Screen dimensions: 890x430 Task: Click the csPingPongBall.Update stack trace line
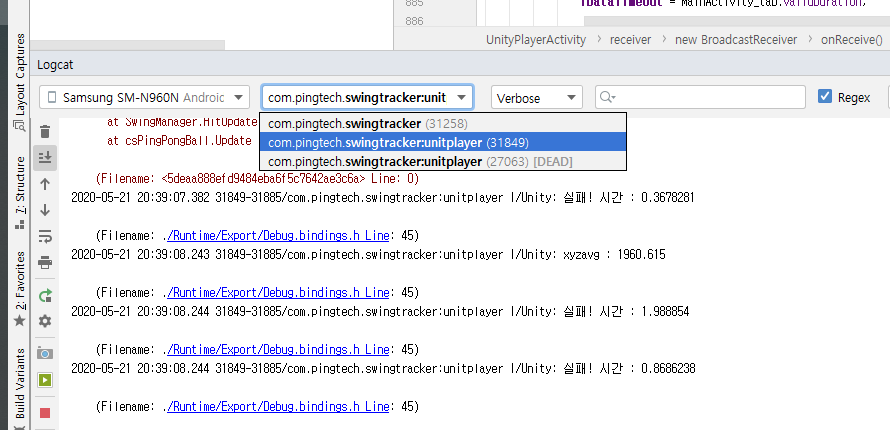179,141
